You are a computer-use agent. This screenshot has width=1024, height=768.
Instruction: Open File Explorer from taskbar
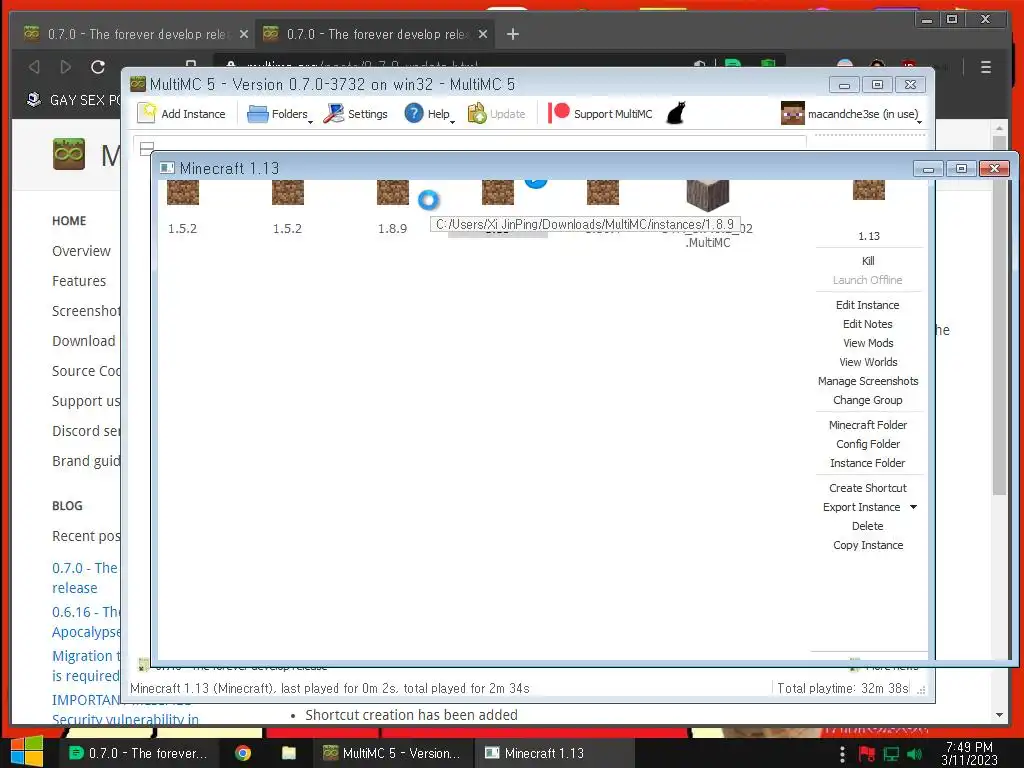coord(289,753)
